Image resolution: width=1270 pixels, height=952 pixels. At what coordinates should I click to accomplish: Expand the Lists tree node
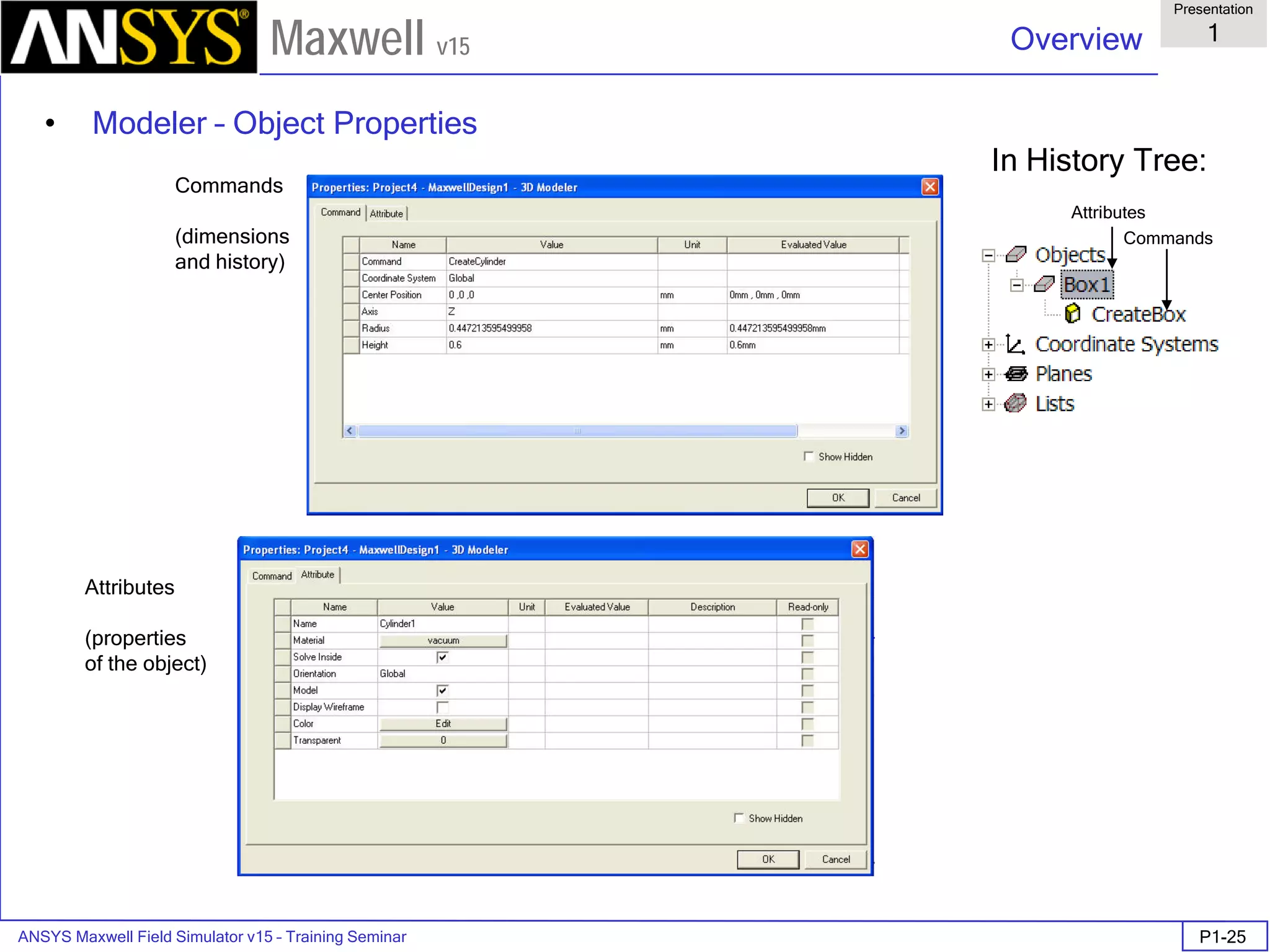click(988, 404)
